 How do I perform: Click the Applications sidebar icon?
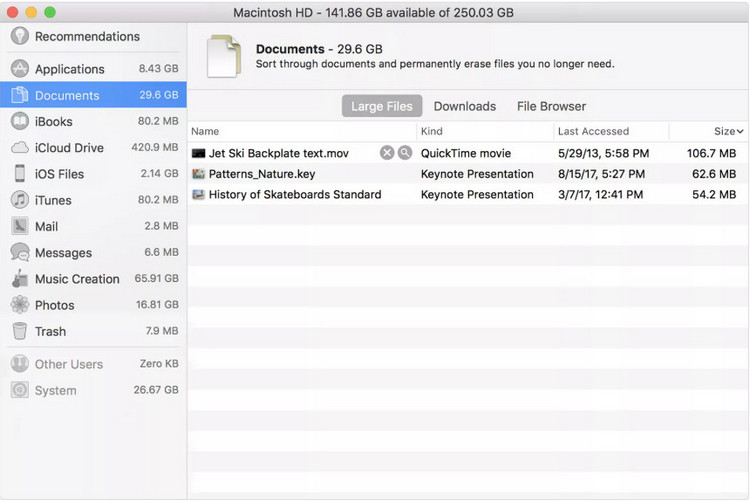(20, 68)
